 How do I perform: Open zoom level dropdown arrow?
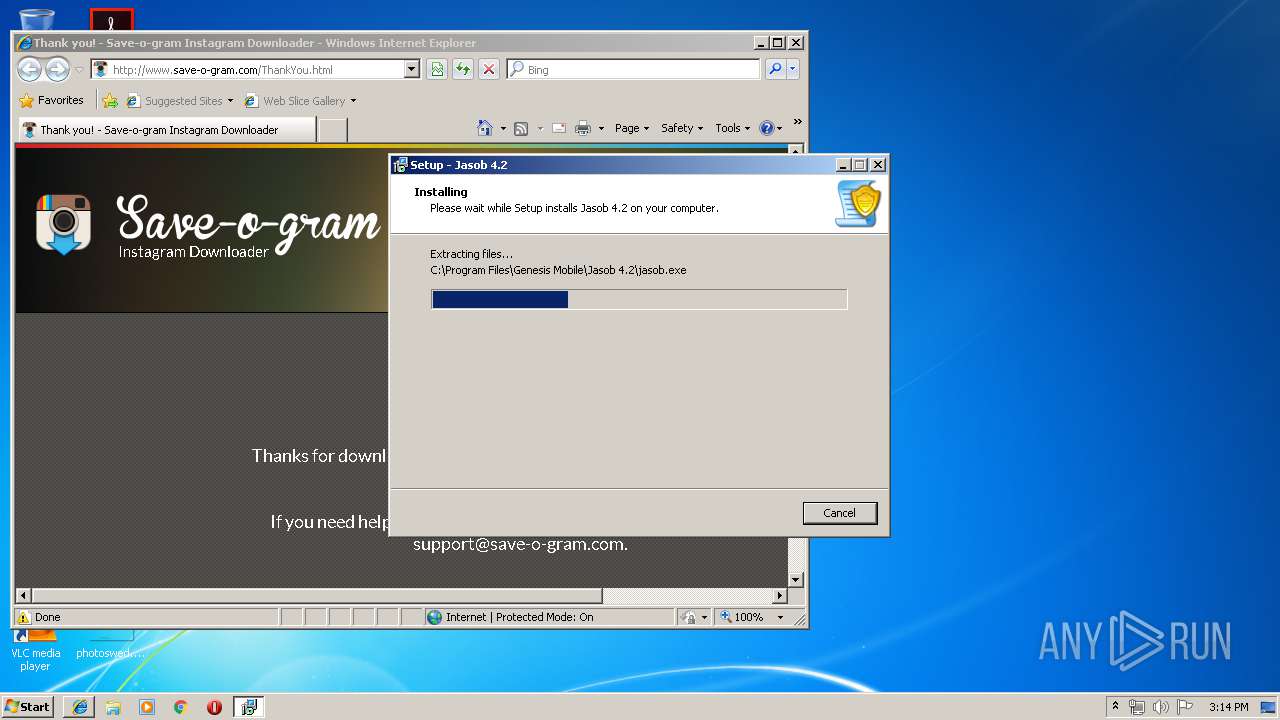(781, 617)
